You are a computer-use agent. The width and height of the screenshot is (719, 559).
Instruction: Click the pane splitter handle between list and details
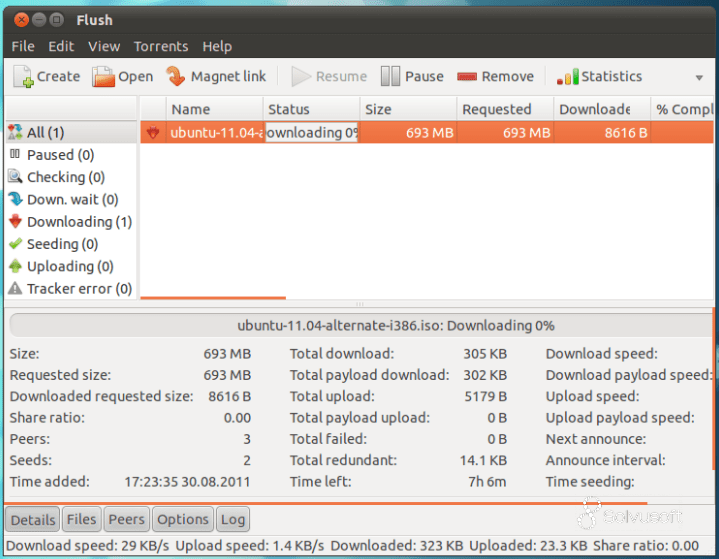360,304
